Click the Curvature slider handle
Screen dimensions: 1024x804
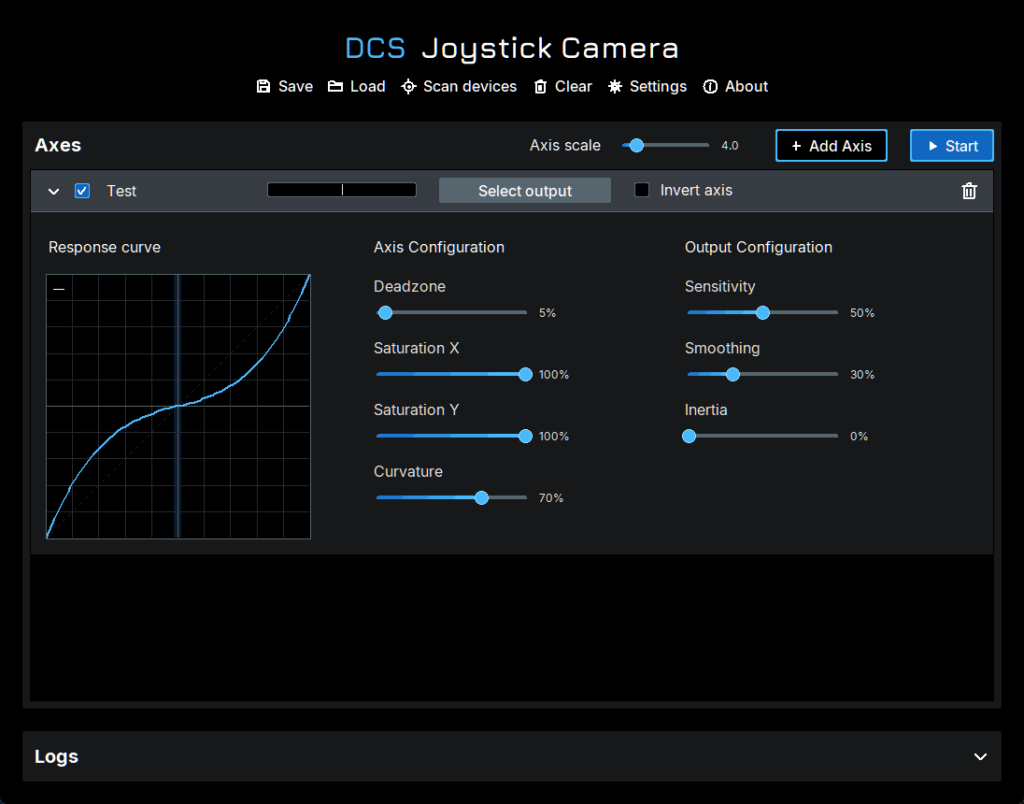tap(481, 498)
